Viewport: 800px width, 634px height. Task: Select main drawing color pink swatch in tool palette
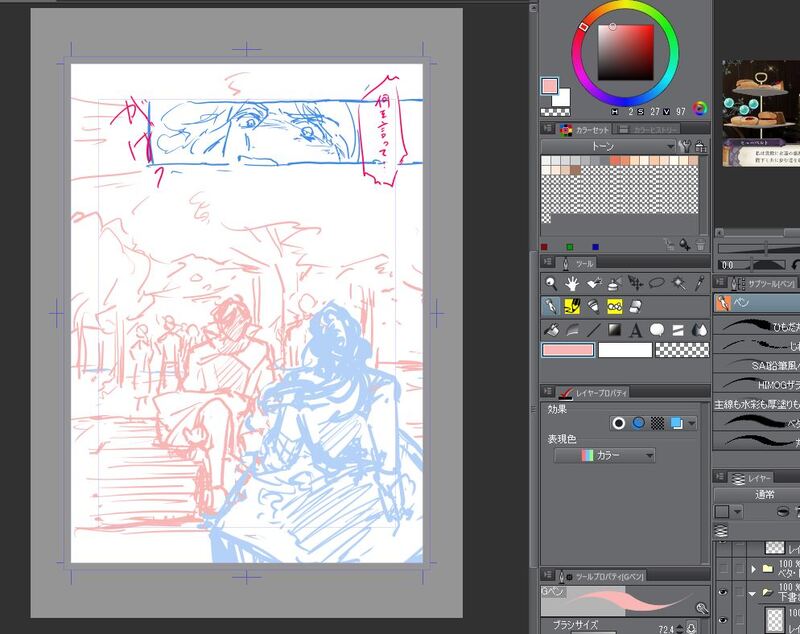567,350
